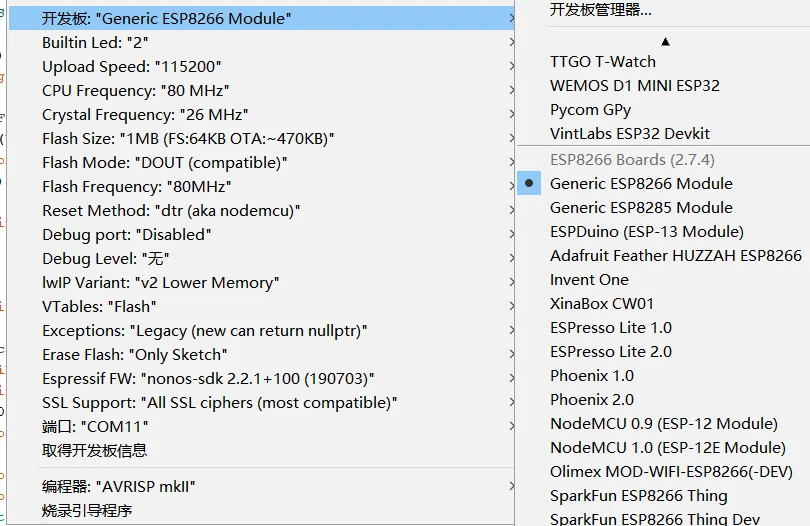
Task: Open Exceptions Legacy submenu
Action: point(261,331)
